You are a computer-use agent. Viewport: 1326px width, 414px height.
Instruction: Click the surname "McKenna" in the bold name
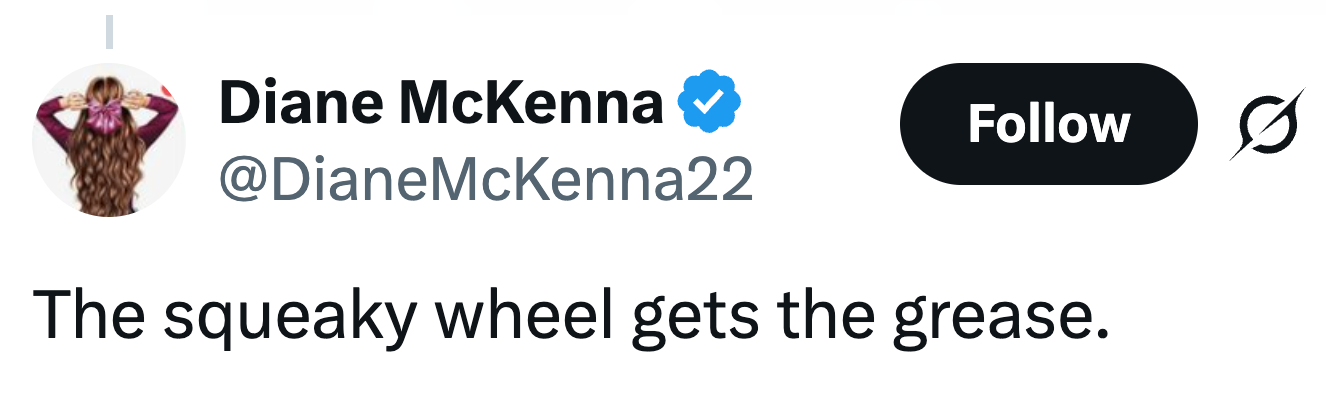[x=530, y=102]
